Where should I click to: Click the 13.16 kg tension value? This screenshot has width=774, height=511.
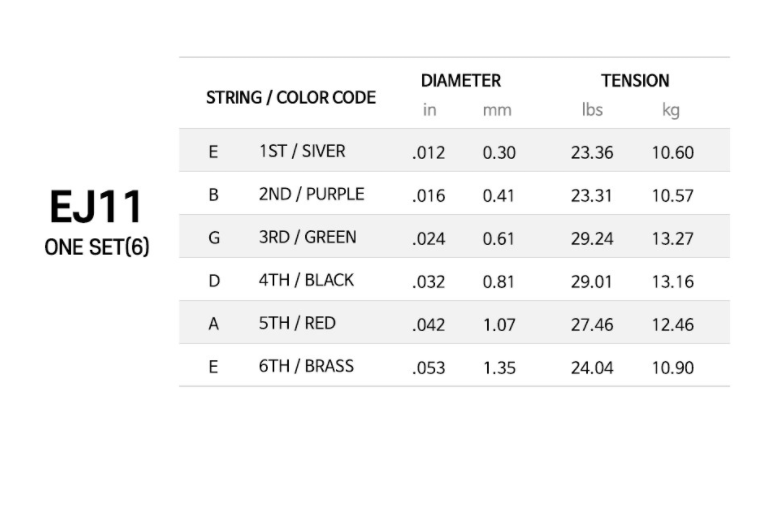pos(673,281)
